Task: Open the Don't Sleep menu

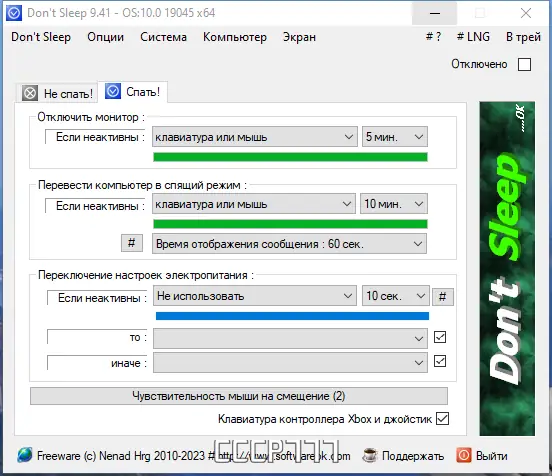Action: coord(41,37)
